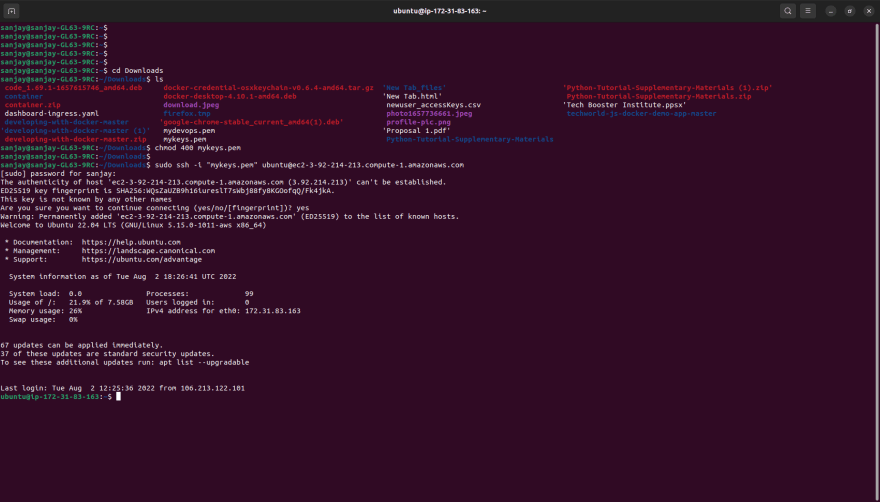Click the 'cd Downloads' command text
Screen dimensions: 880x502
click(x=138, y=70)
